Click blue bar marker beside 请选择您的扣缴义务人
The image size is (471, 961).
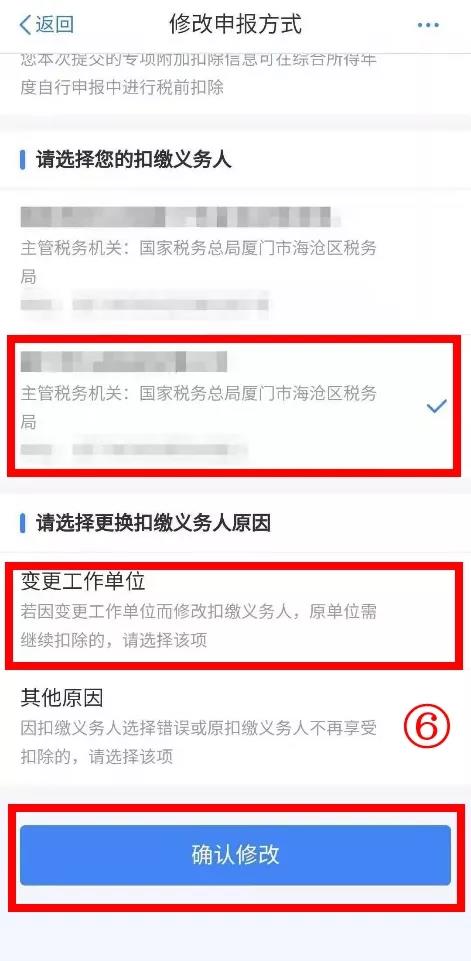23,160
